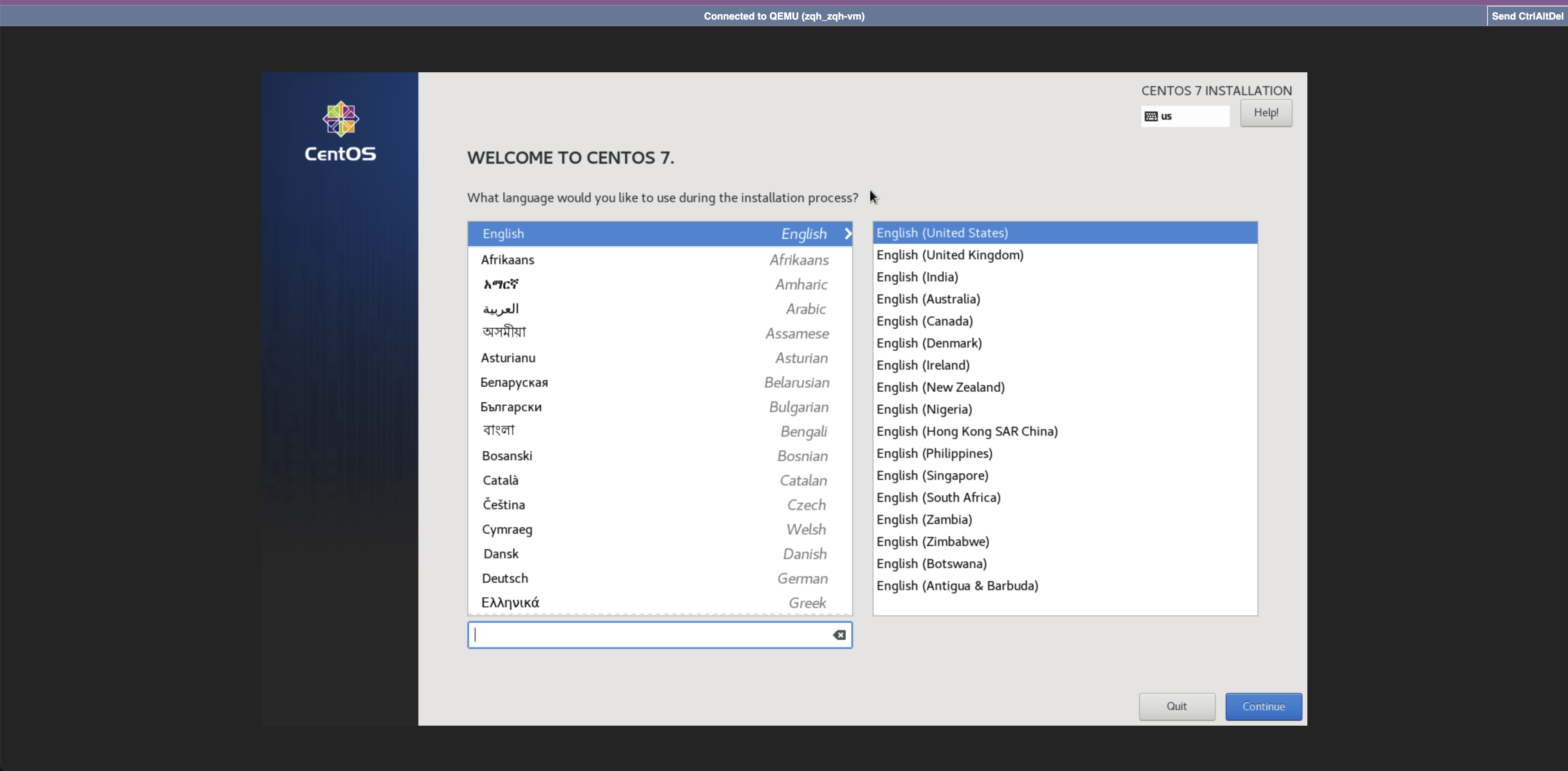The width and height of the screenshot is (1568, 771).
Task: Choose English (United States) locale
Action: coord(1065,233)
